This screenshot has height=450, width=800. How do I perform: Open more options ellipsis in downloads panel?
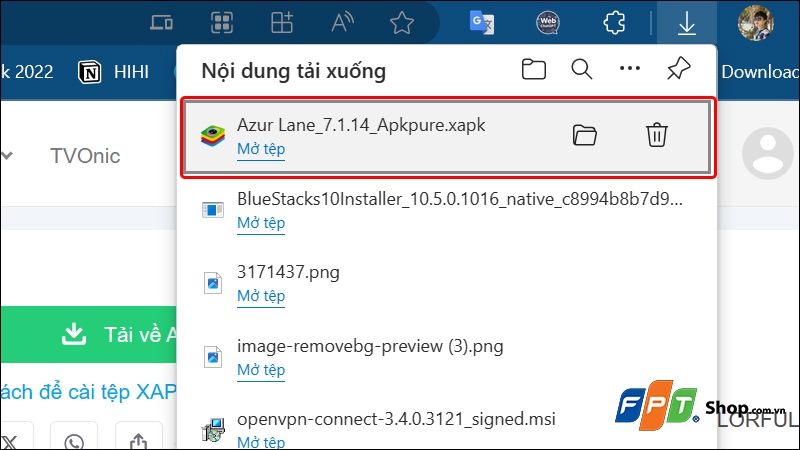pos(630,68)
